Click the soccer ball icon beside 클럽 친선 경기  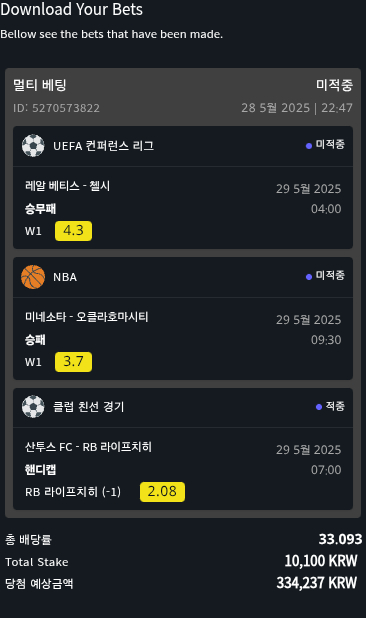pos(33,407)
